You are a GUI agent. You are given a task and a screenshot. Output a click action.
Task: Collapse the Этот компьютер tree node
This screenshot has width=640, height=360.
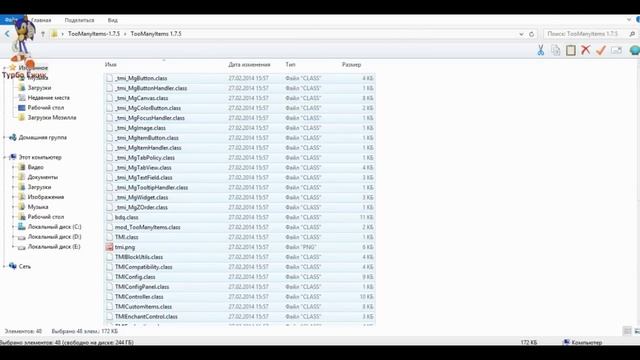[4, 157]
